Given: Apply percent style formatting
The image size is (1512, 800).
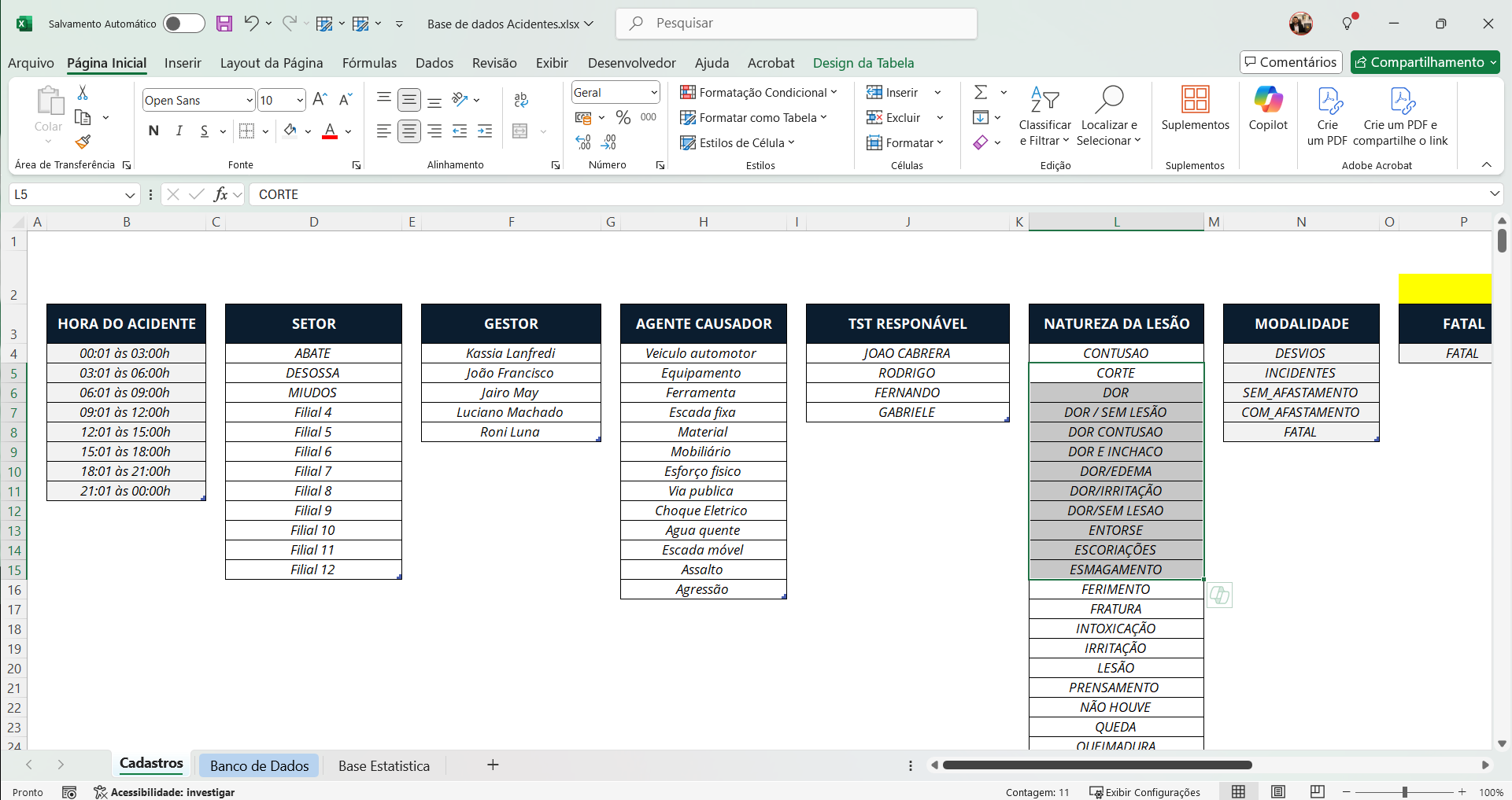Looking at the screenshot, I should 623,117.
